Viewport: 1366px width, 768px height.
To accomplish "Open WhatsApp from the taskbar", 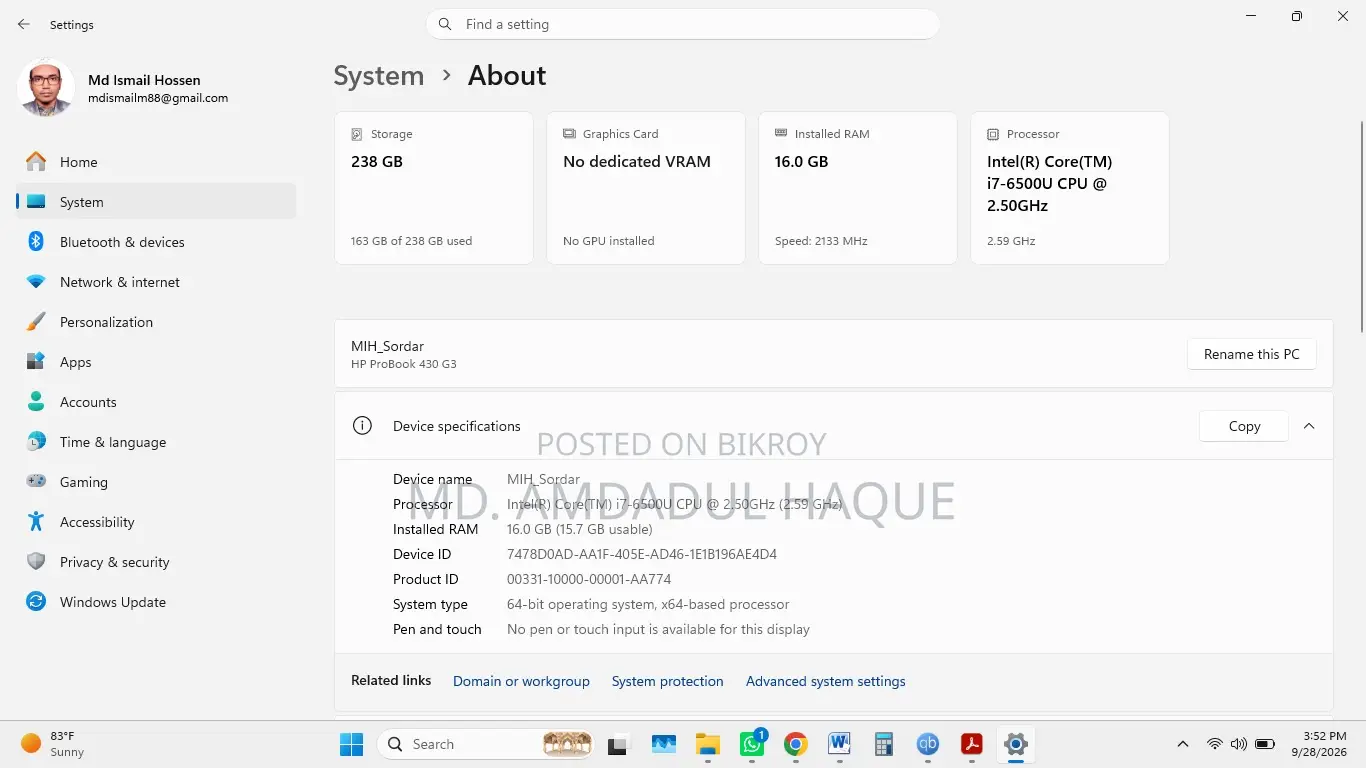I will coord(752,744).
